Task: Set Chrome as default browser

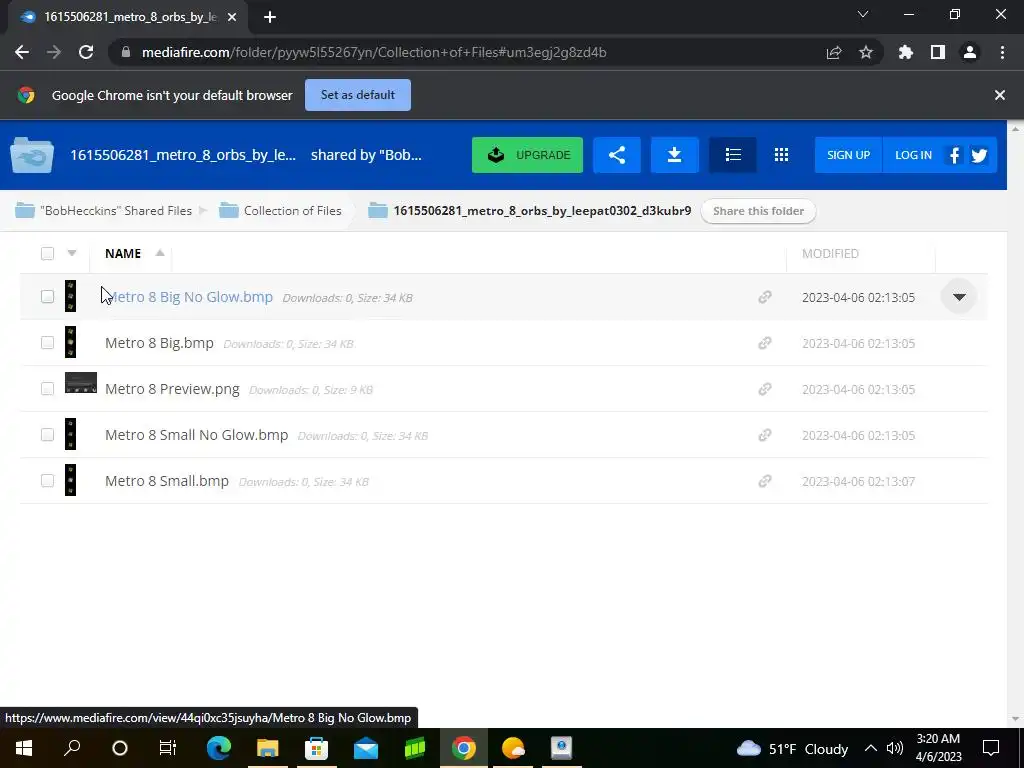Action: point(358,95)
